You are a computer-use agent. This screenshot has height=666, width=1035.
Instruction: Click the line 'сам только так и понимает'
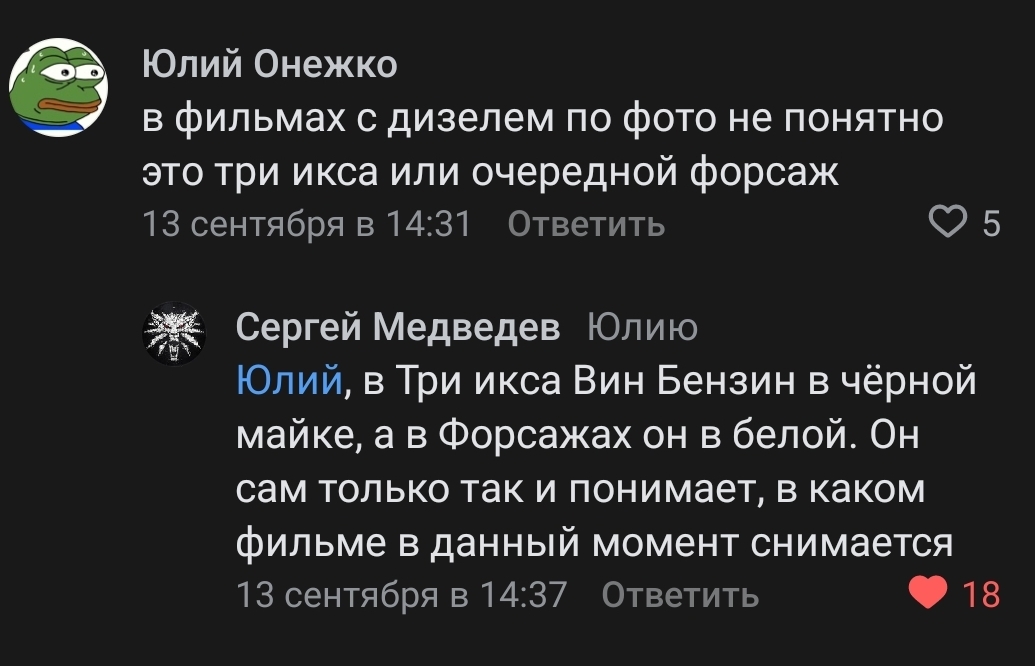click(490, 489)
